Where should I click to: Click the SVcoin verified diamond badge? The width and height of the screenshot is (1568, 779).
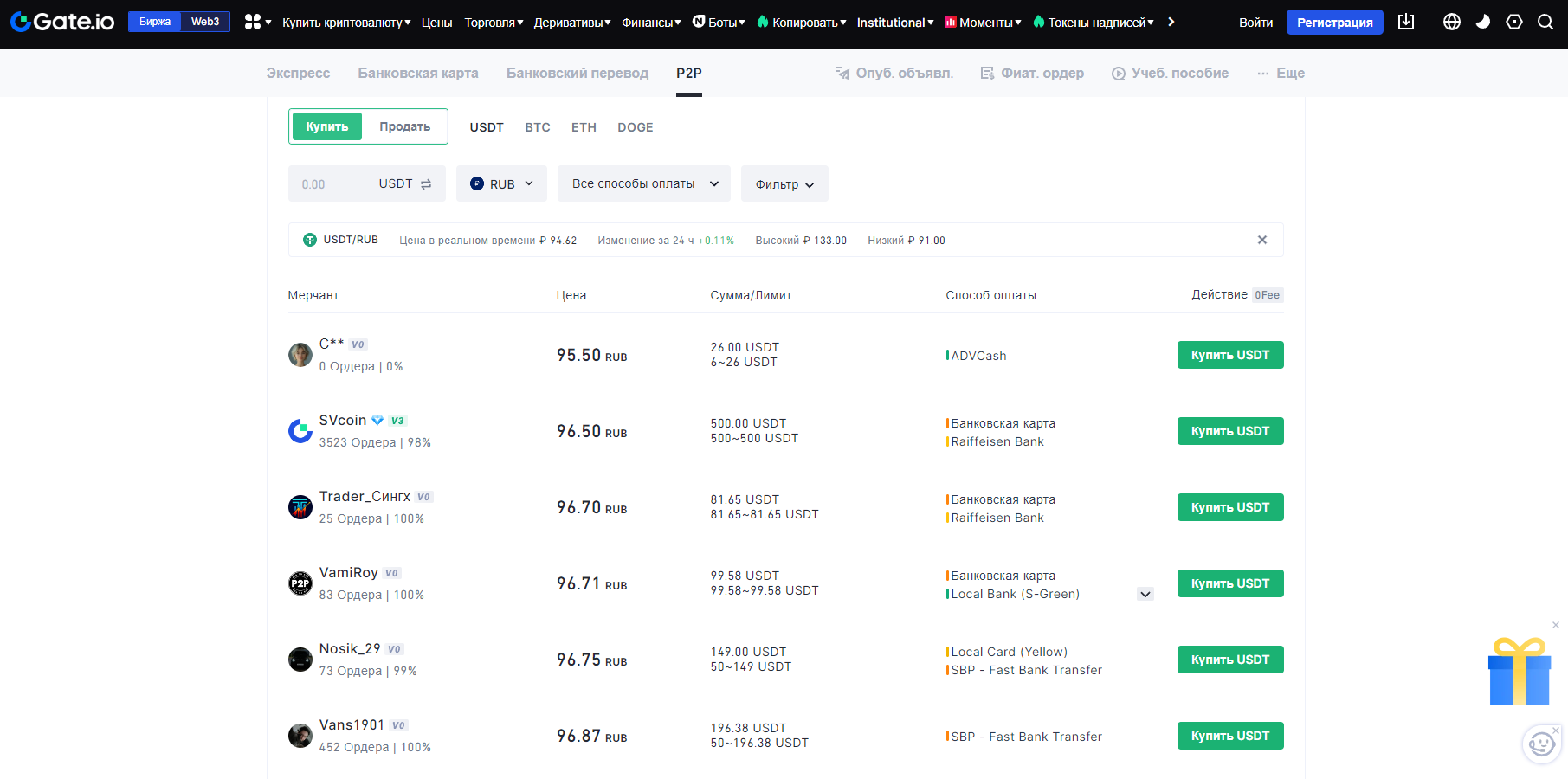377,420
